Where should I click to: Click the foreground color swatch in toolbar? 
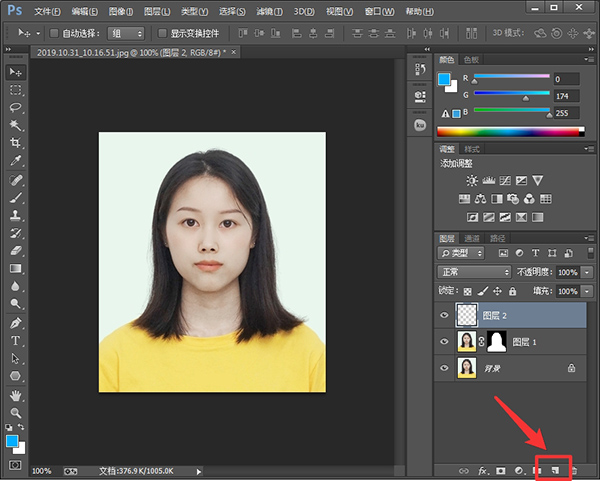click(x=12, y=441)
